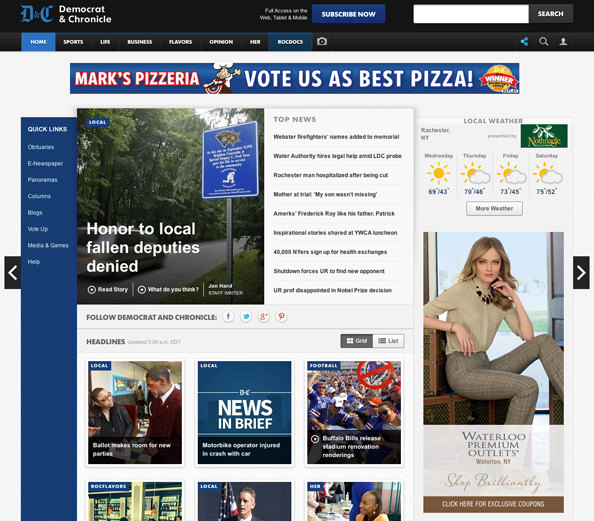Open Obituaries quick link
Screen dimensions: 594x521
[41, 147]
